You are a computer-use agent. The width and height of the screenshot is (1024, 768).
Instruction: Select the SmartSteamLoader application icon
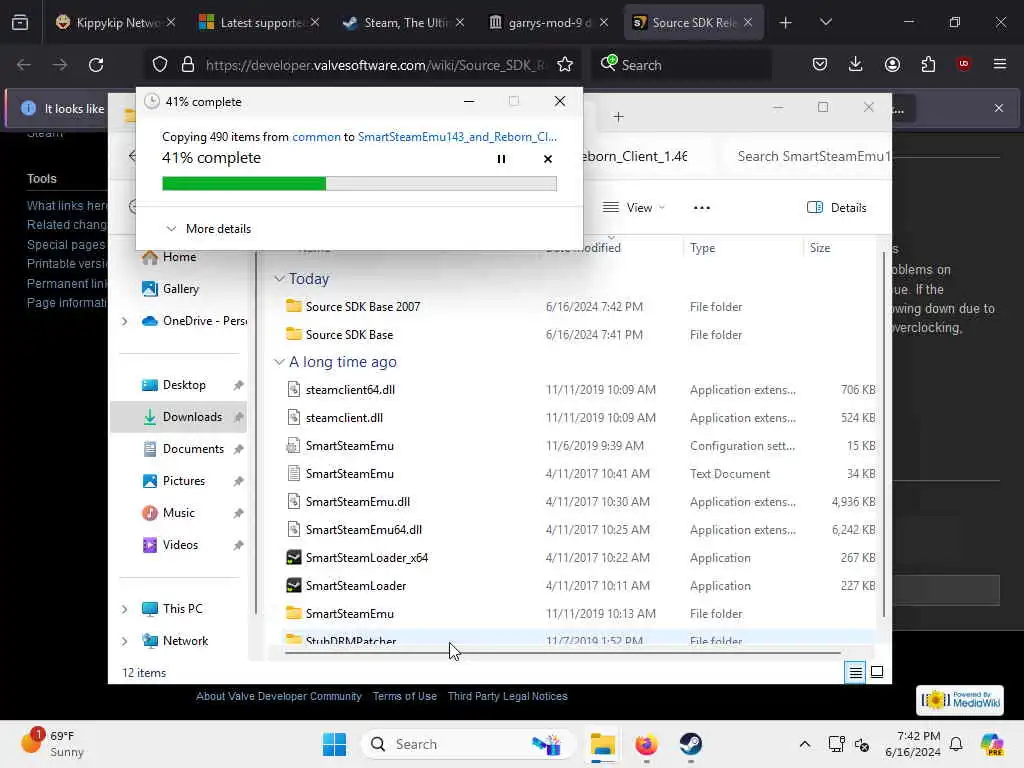coord(294,586)
